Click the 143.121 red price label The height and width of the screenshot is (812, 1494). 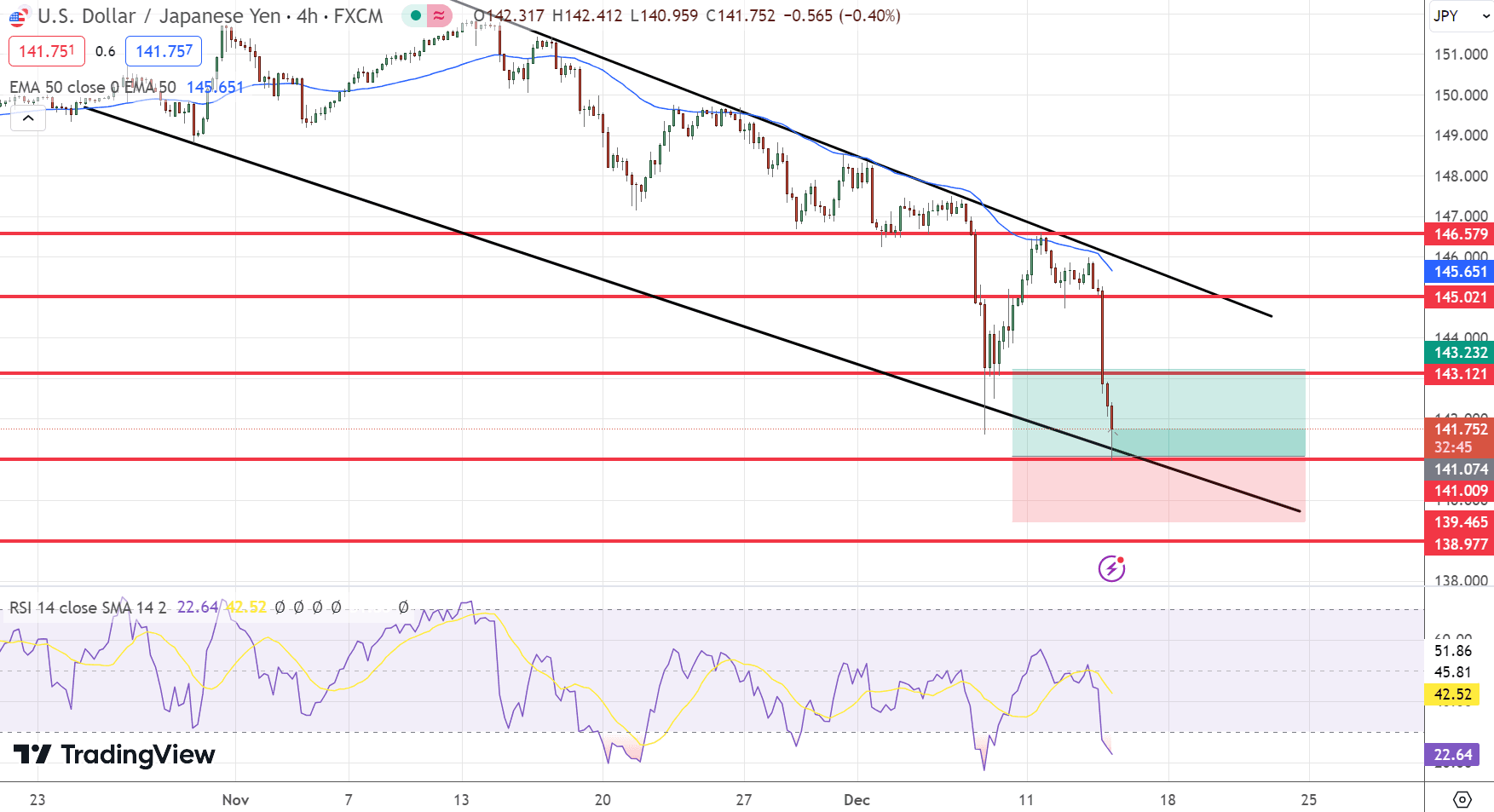click(1460, 373)
